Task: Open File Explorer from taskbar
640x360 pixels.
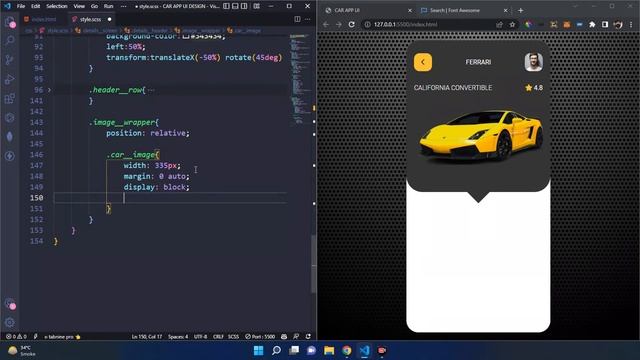Action: tap(329, 350)
